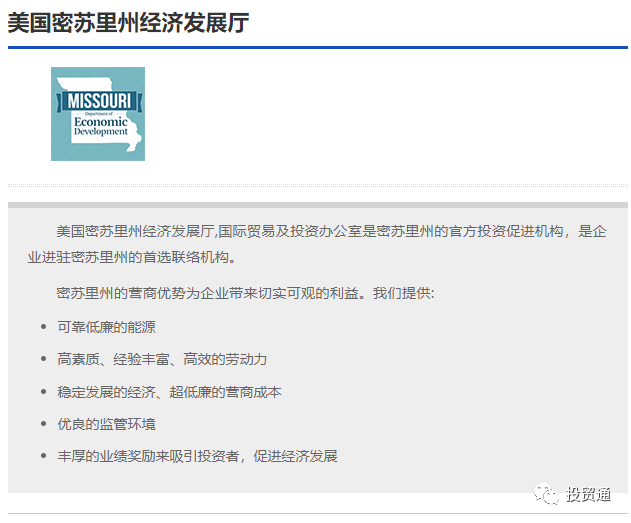Click the line 业进驻密苏里州的首选联络机构
The width and height of the screenshot is (631, 523).
132,257
